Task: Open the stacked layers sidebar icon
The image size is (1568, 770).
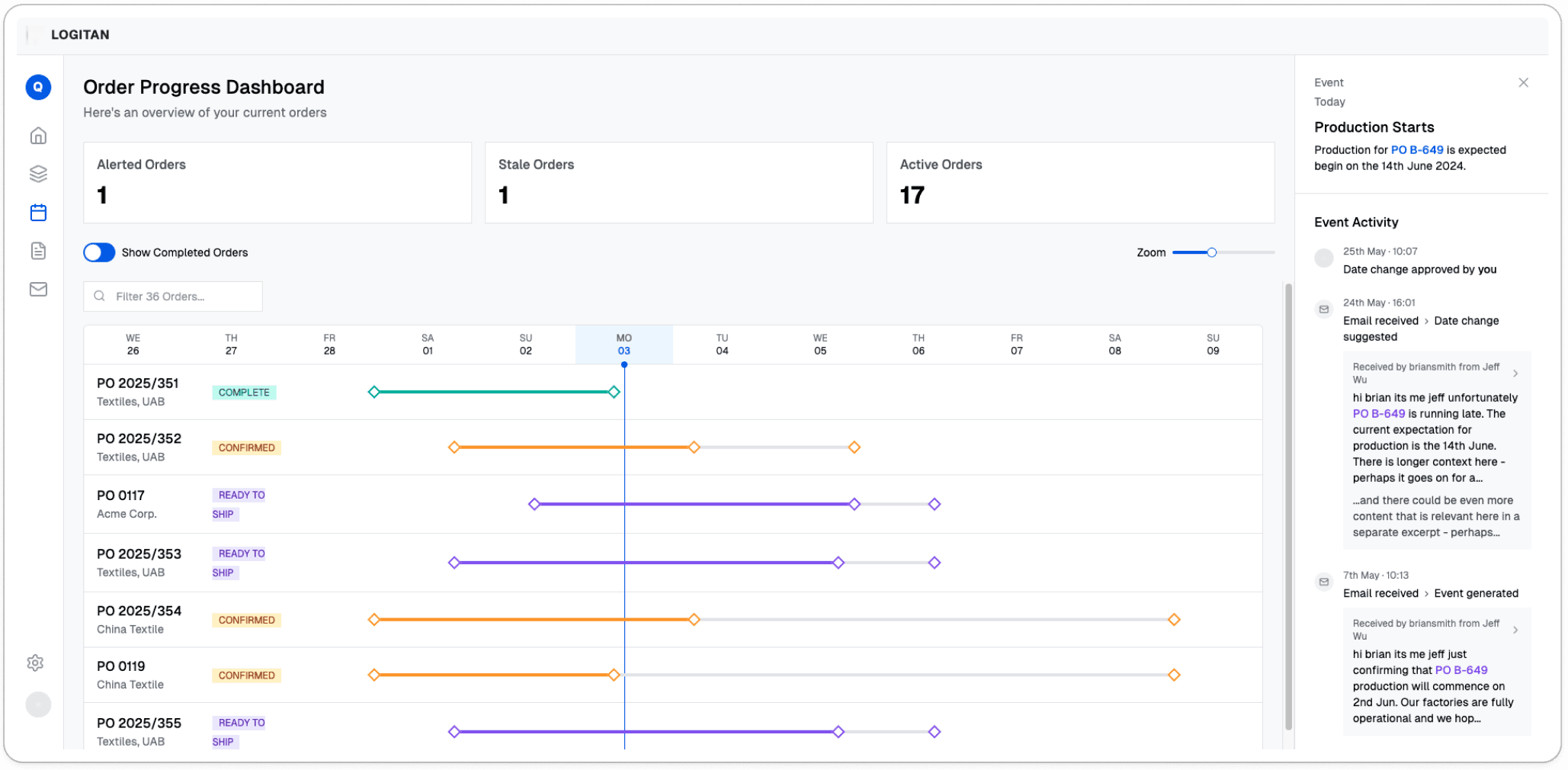Action: point(38,174)
